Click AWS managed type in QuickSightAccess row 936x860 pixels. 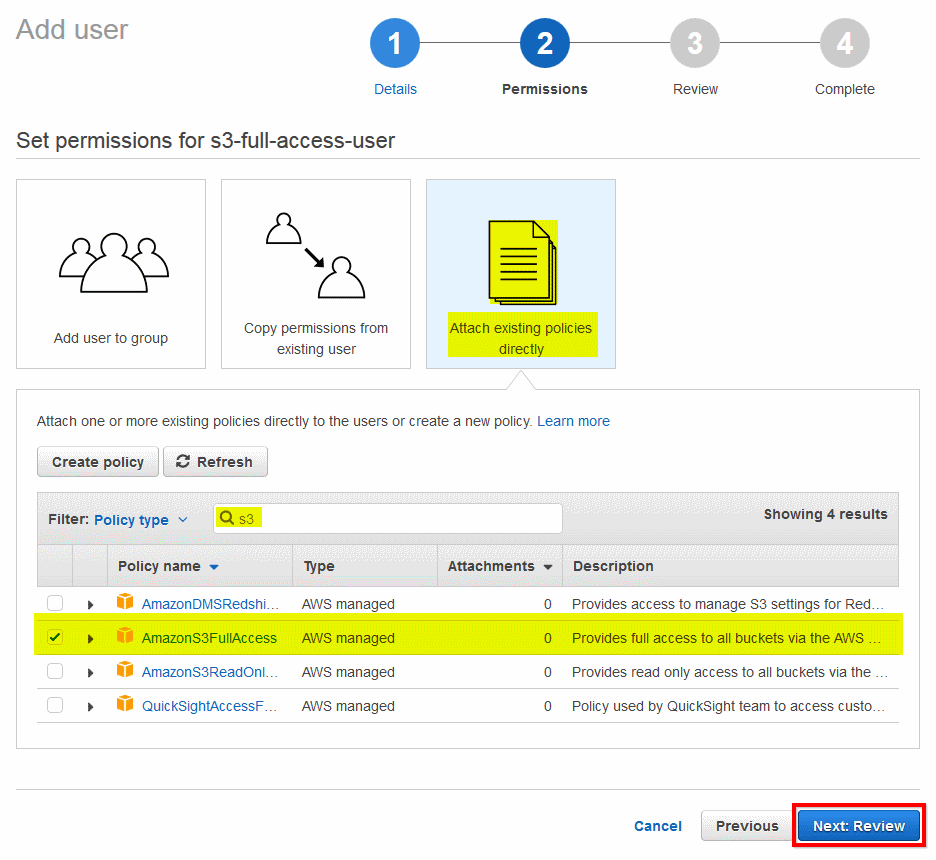point(348,706)
